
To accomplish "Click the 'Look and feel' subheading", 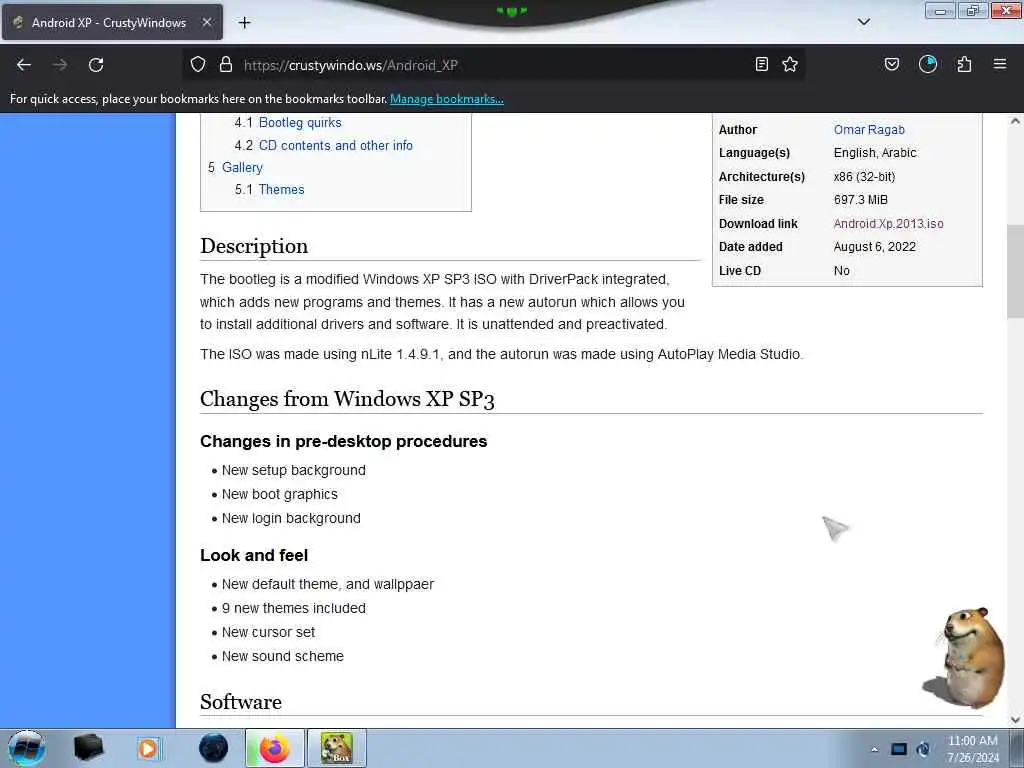I will 254,555.
